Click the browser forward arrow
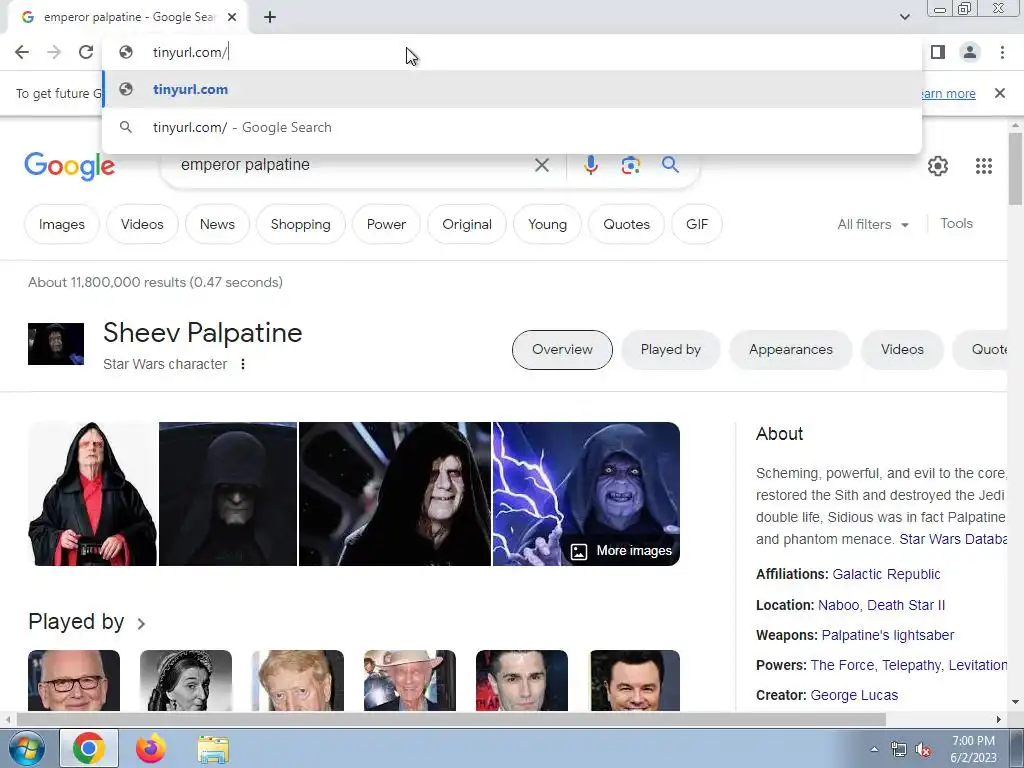This screenshot has height=768, width=1024. point(54,52)
